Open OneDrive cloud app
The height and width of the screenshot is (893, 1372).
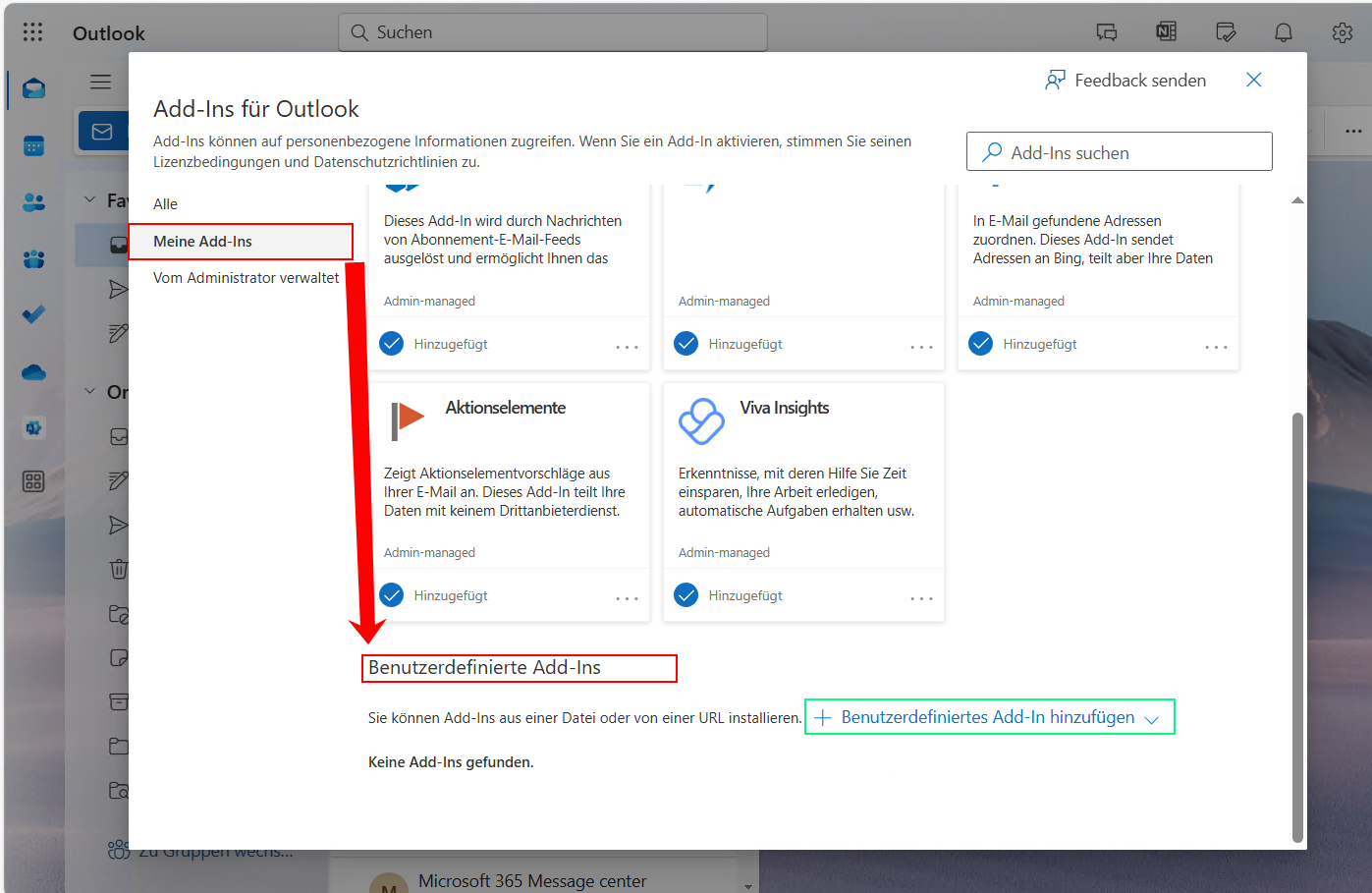coord(33,371)
